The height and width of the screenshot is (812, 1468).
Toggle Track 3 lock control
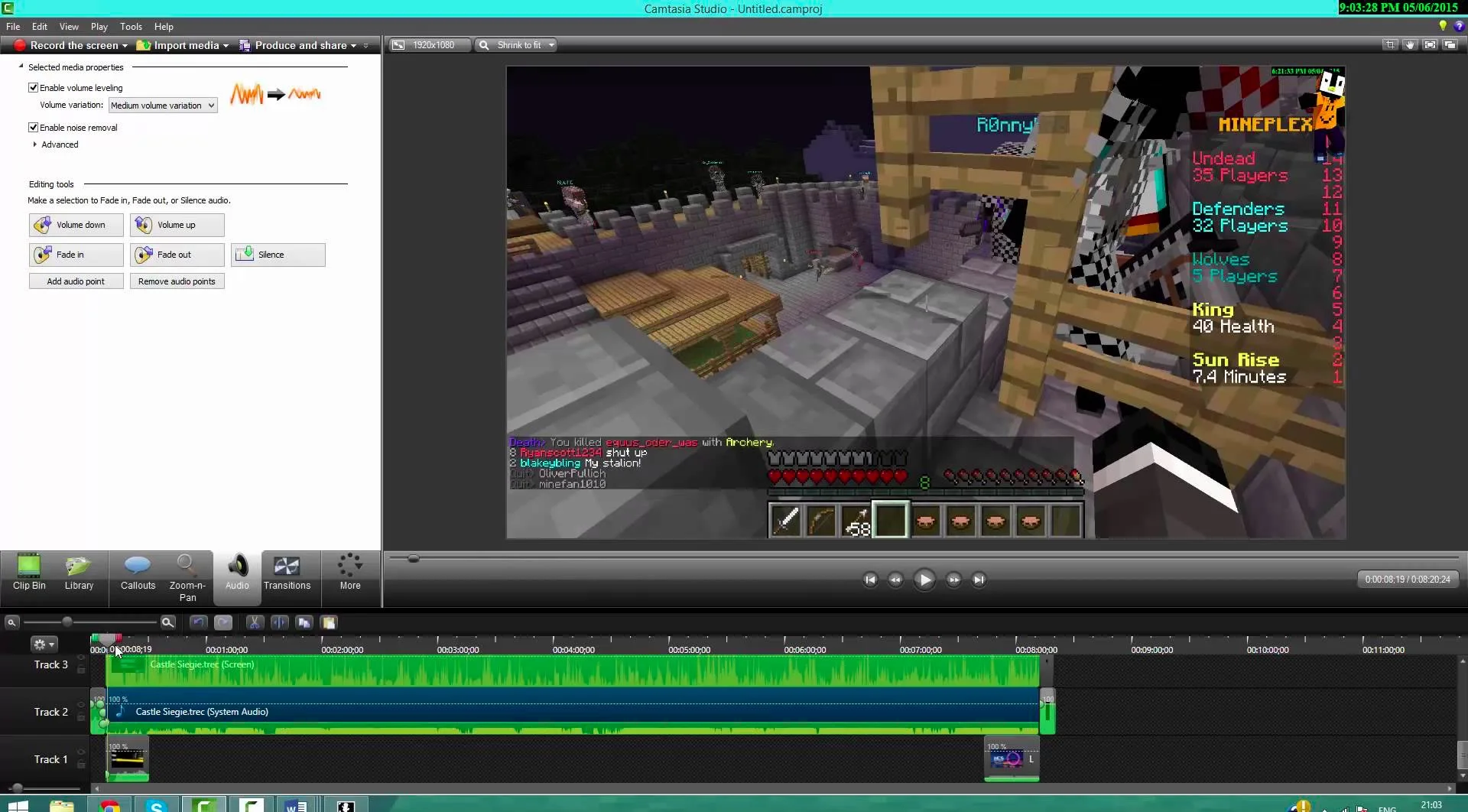click(x=80, y=670)
